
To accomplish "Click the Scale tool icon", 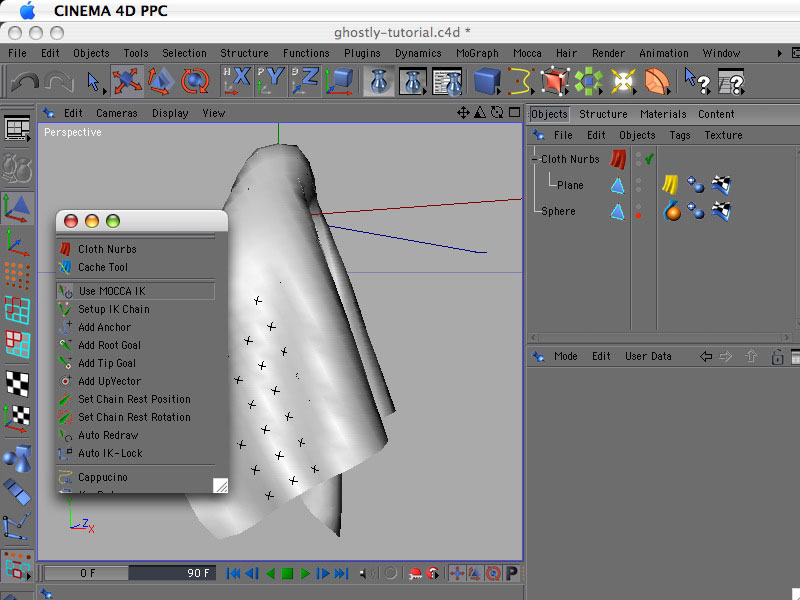I will pyautogui.click(x=161, y=80).
